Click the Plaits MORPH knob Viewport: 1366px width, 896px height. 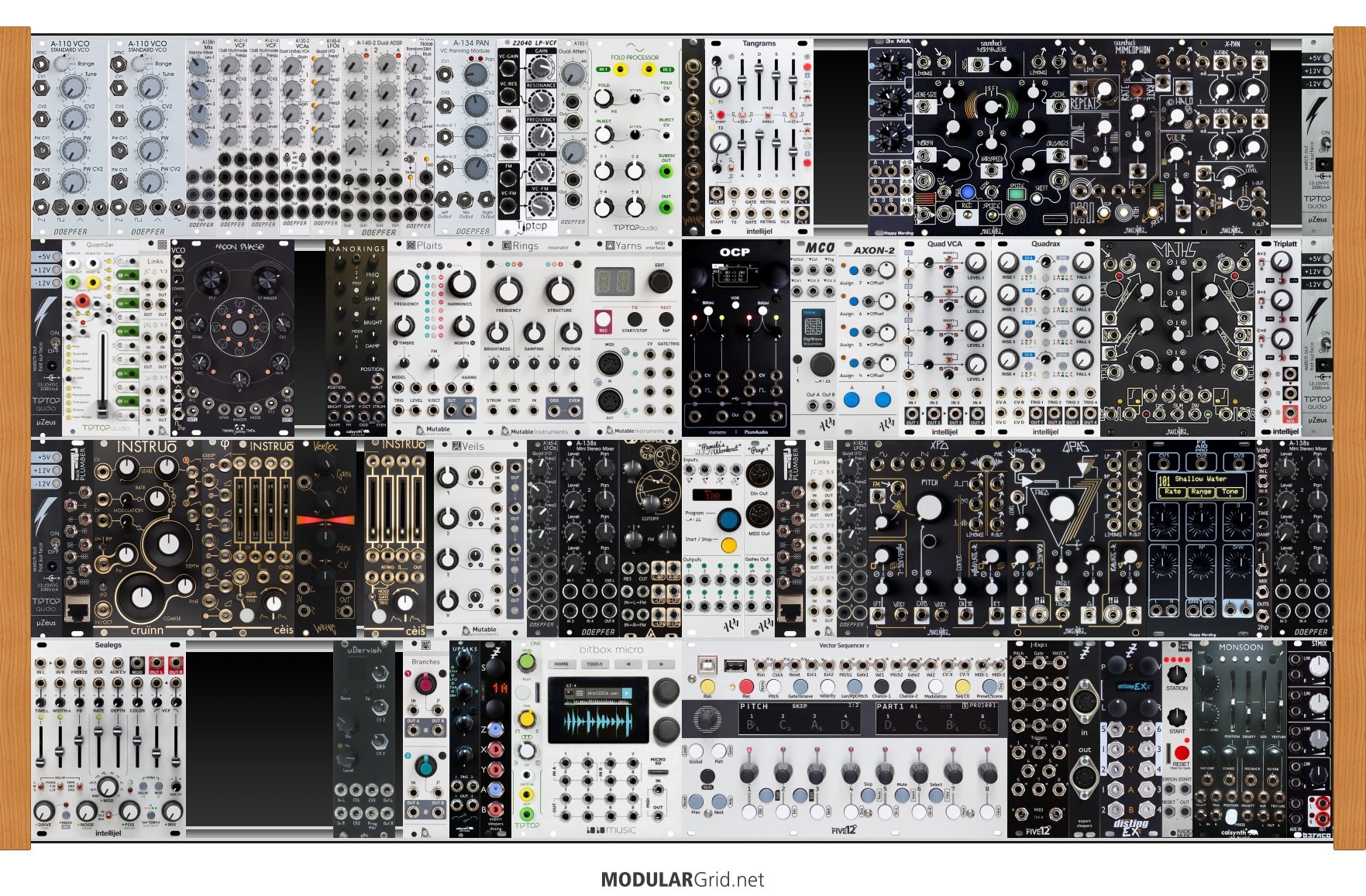(463, 326)
